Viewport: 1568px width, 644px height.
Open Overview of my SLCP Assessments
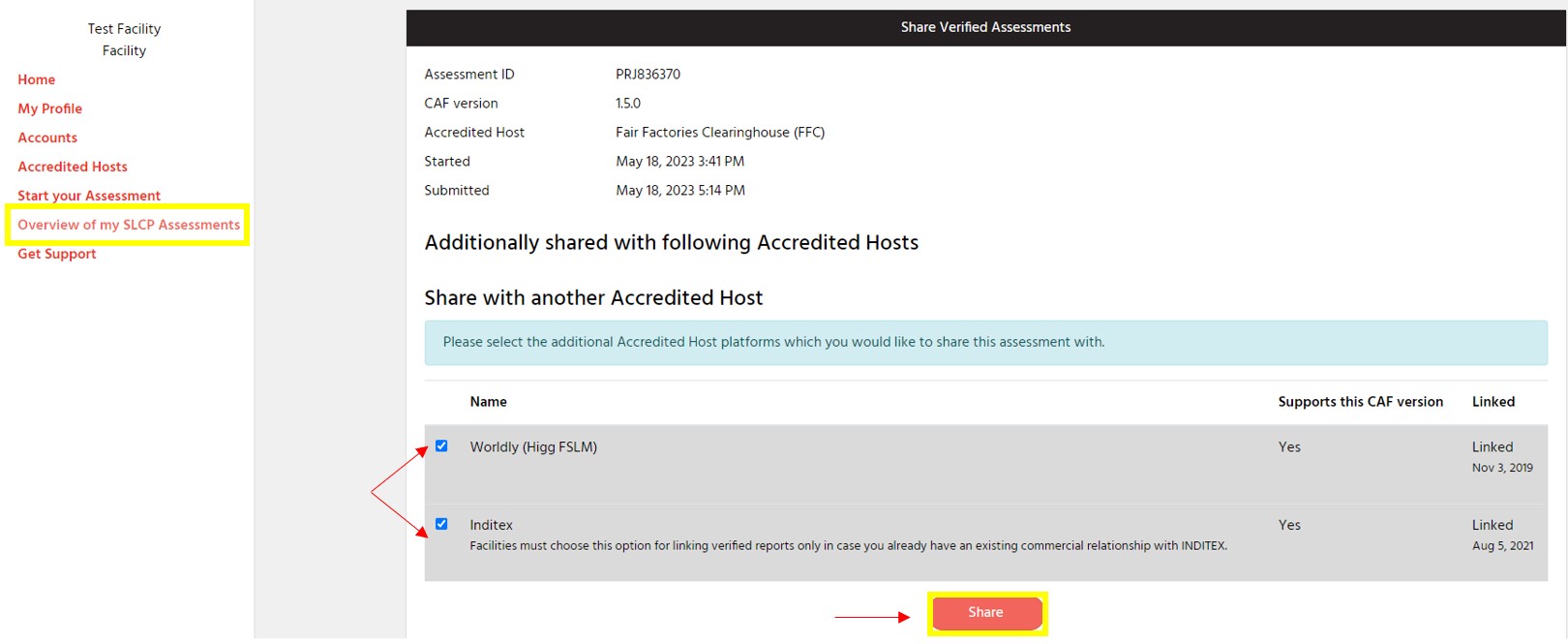(129, 225)
